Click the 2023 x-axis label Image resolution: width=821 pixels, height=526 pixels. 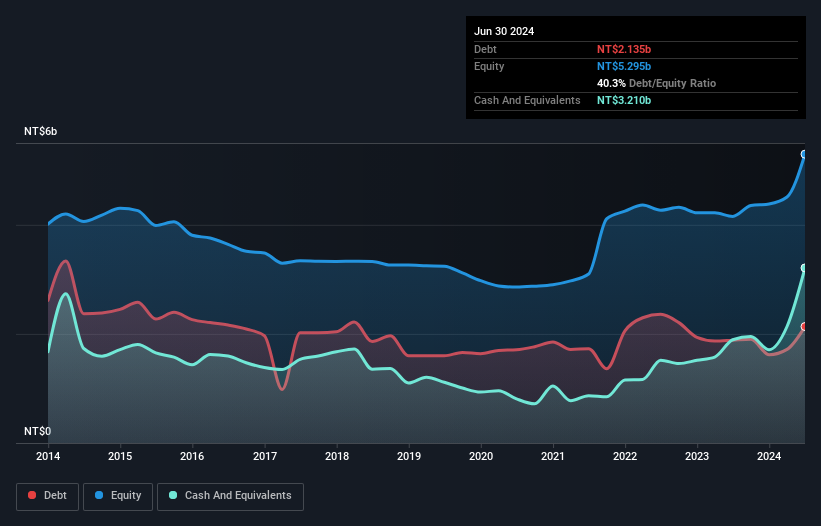[x=697, y=456]
